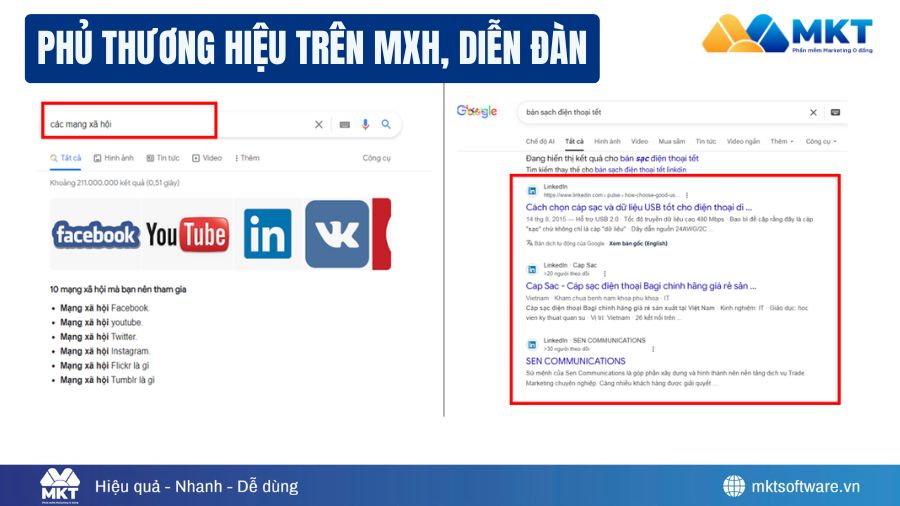Screen dimensions: 900x506
Task: Click 'Mạng xã hội Instagram' list item
Action: pos(105,351)
